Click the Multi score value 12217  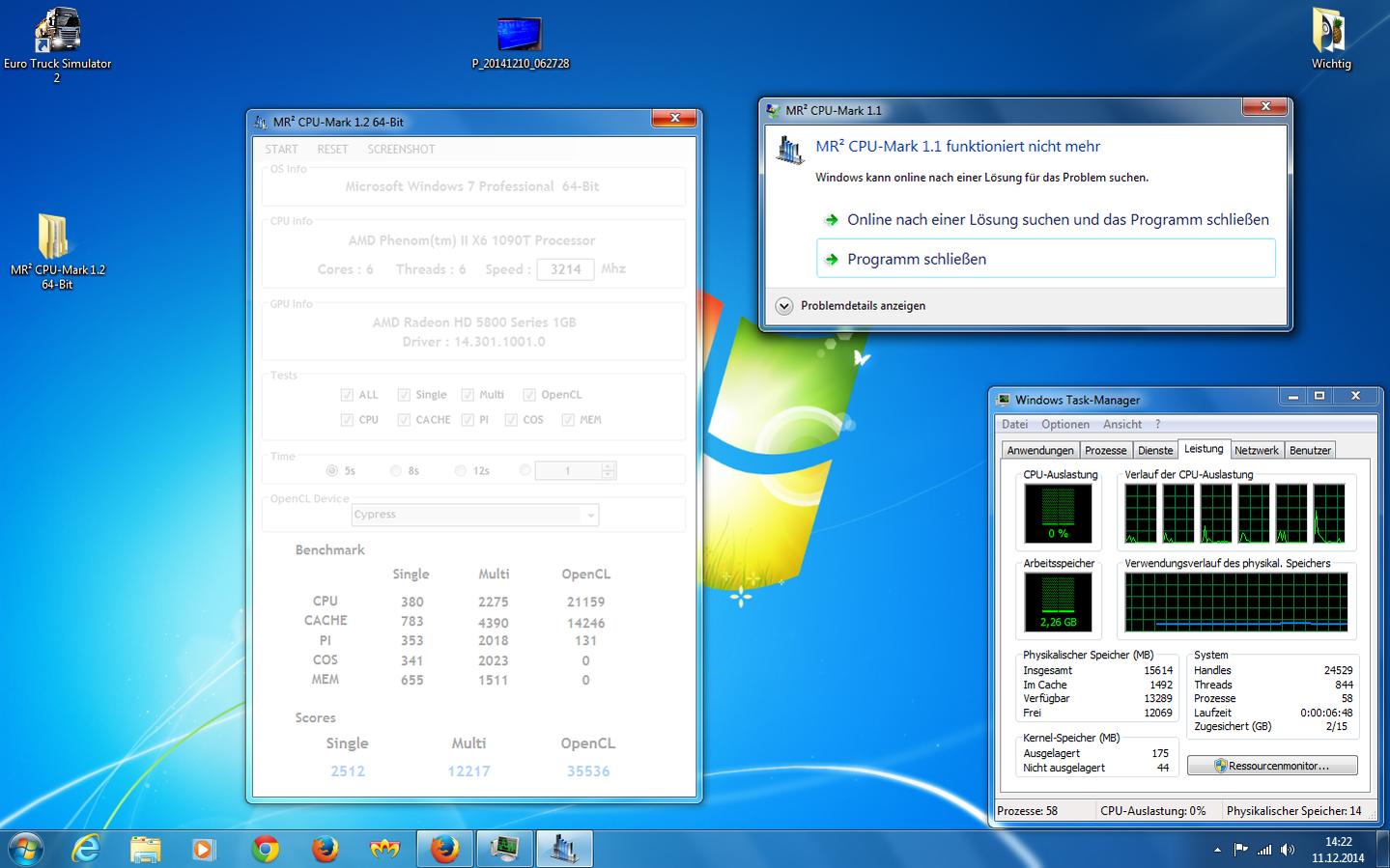[468, 770]
